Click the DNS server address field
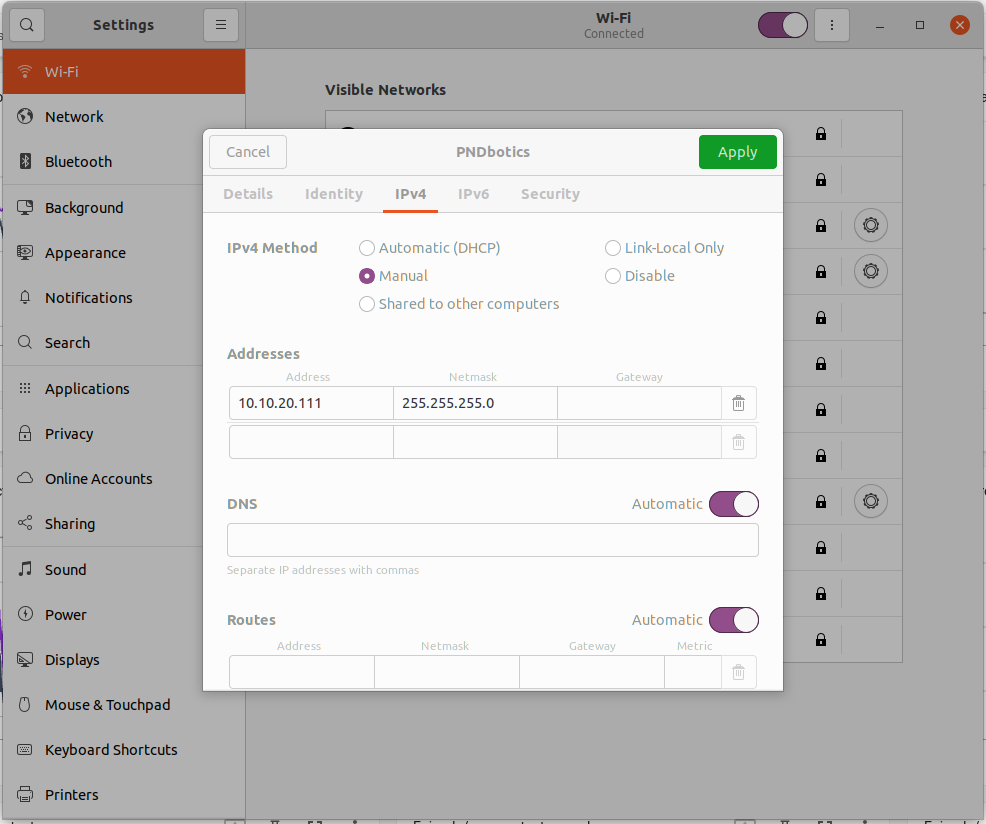The height and width of the screenshot is (824, 986). click(492, 539)
